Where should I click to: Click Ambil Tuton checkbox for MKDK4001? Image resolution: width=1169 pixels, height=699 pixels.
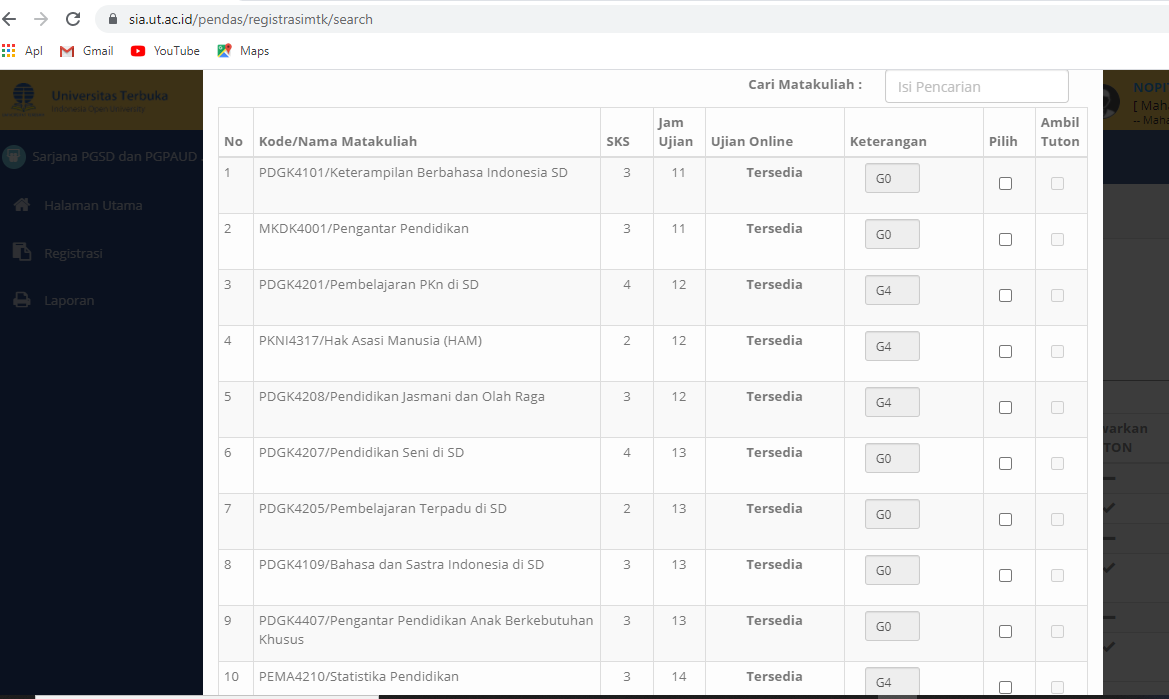[x=1057, y=239]
